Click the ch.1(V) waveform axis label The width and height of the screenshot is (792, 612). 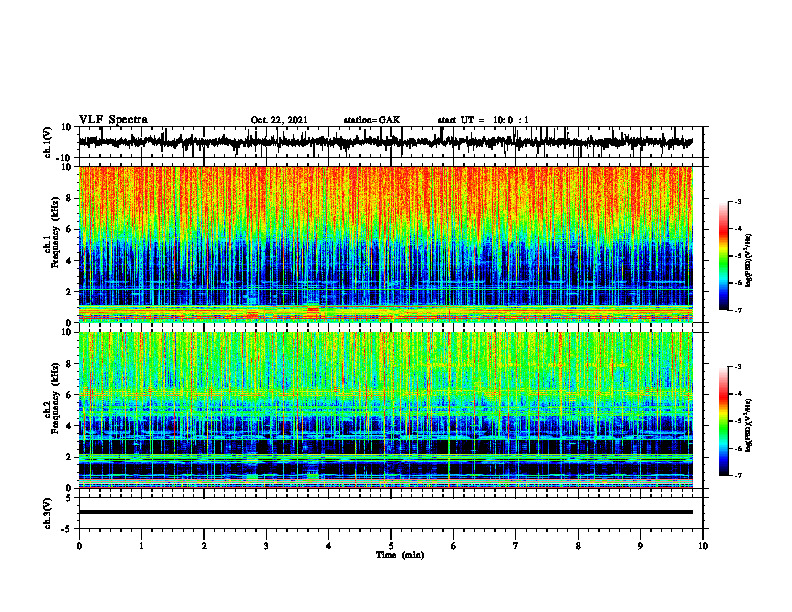[x=48, y=142]
